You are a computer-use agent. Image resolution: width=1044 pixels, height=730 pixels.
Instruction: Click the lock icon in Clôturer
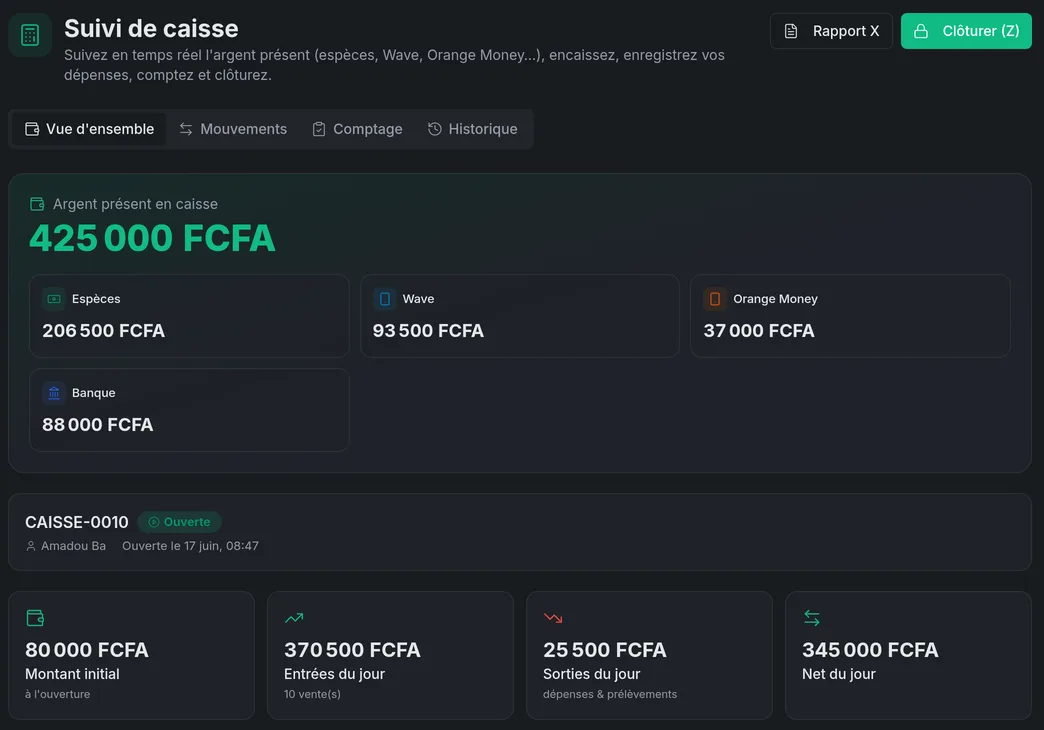coord(921,31)
